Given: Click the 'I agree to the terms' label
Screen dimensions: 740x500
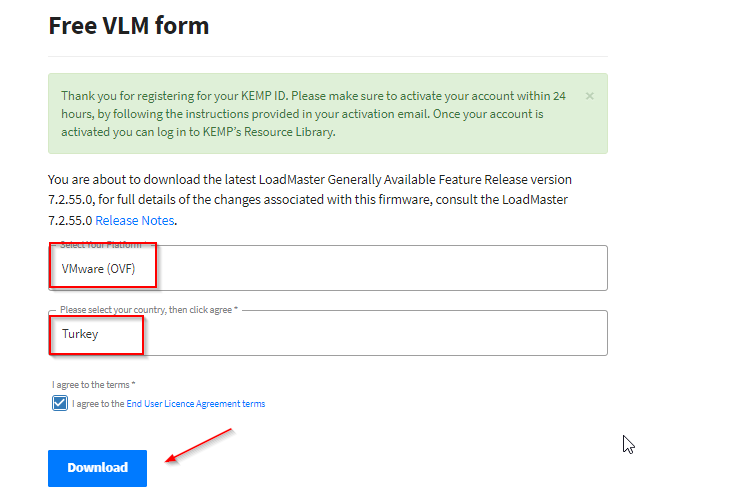Looking at the screenshot, I should (x=93, y=385).
